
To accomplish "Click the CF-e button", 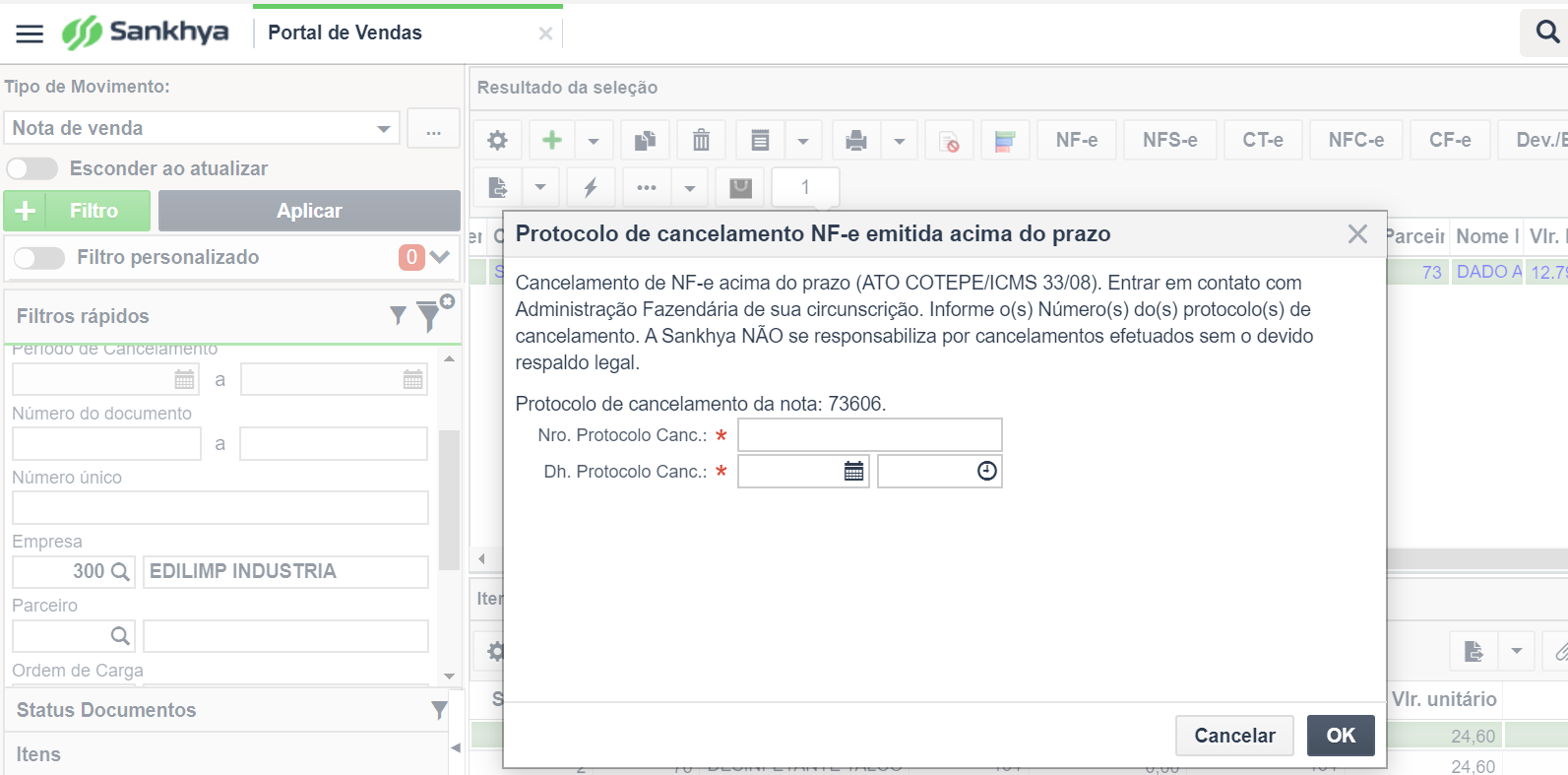I will 1450,141.
